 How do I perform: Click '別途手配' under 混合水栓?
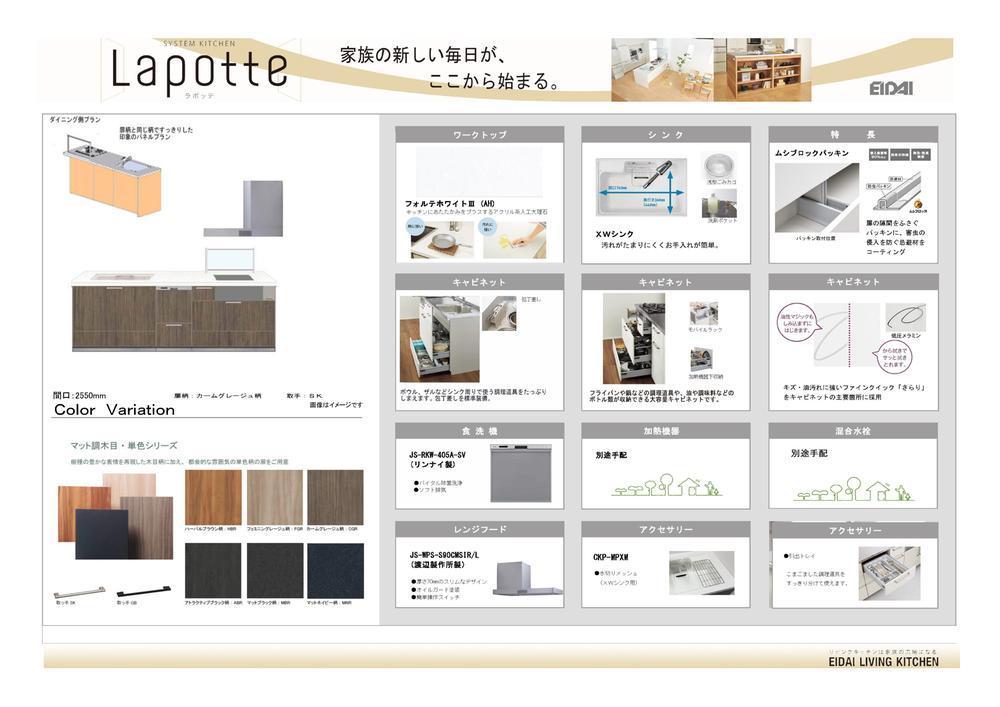tap(809, 453)
